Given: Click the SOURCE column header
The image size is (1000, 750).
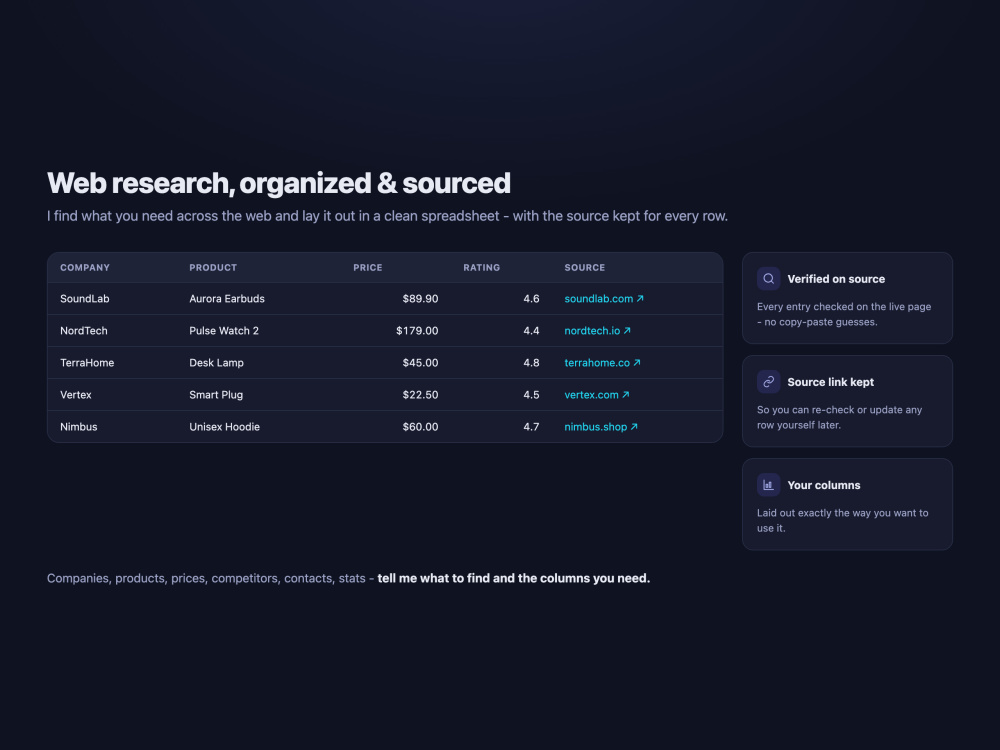Looking at the screenshot, I should [585, 268].
